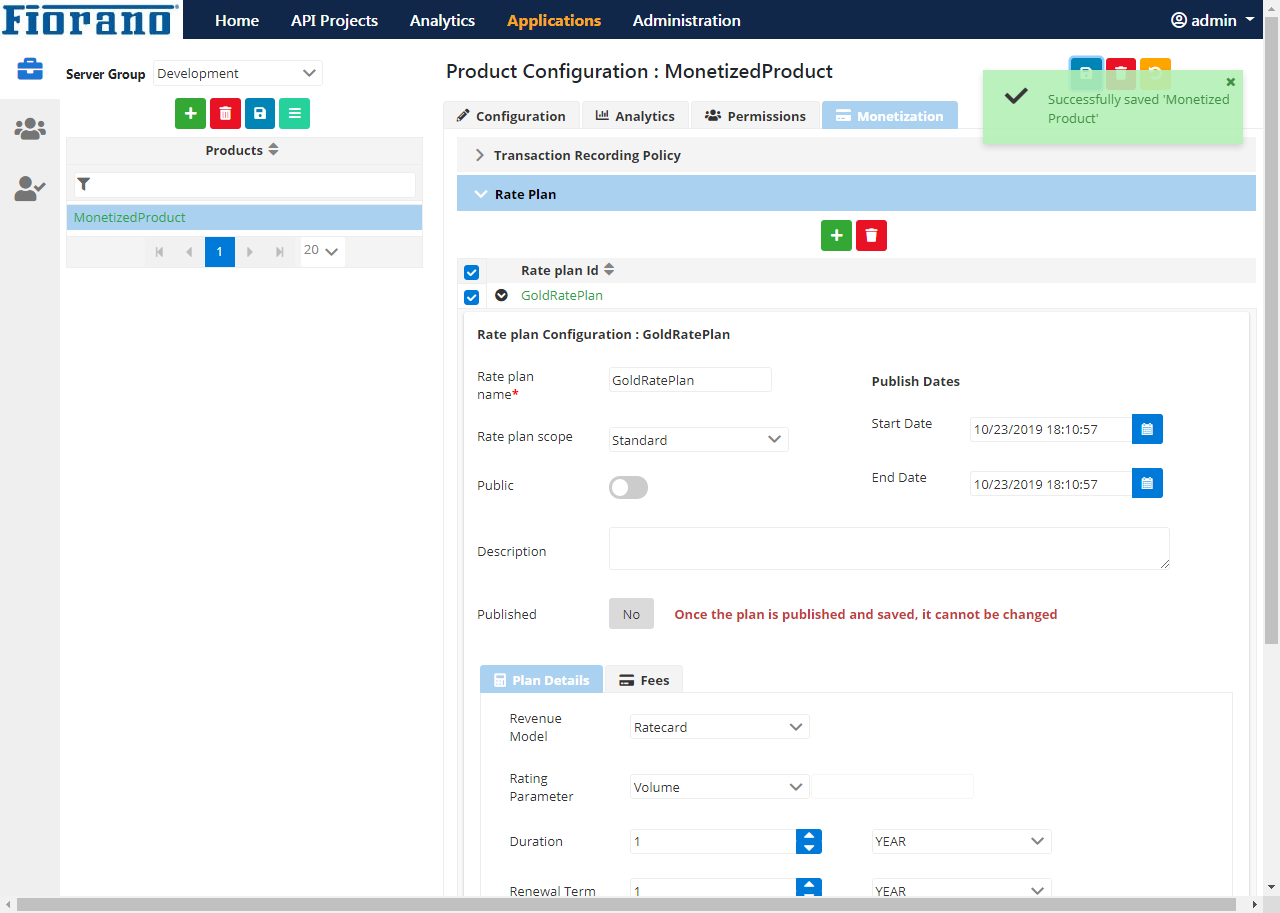Viewport: 1280px width, 913px height.
Task: Click the GoldRatePlan link
Action: [562, 296]
